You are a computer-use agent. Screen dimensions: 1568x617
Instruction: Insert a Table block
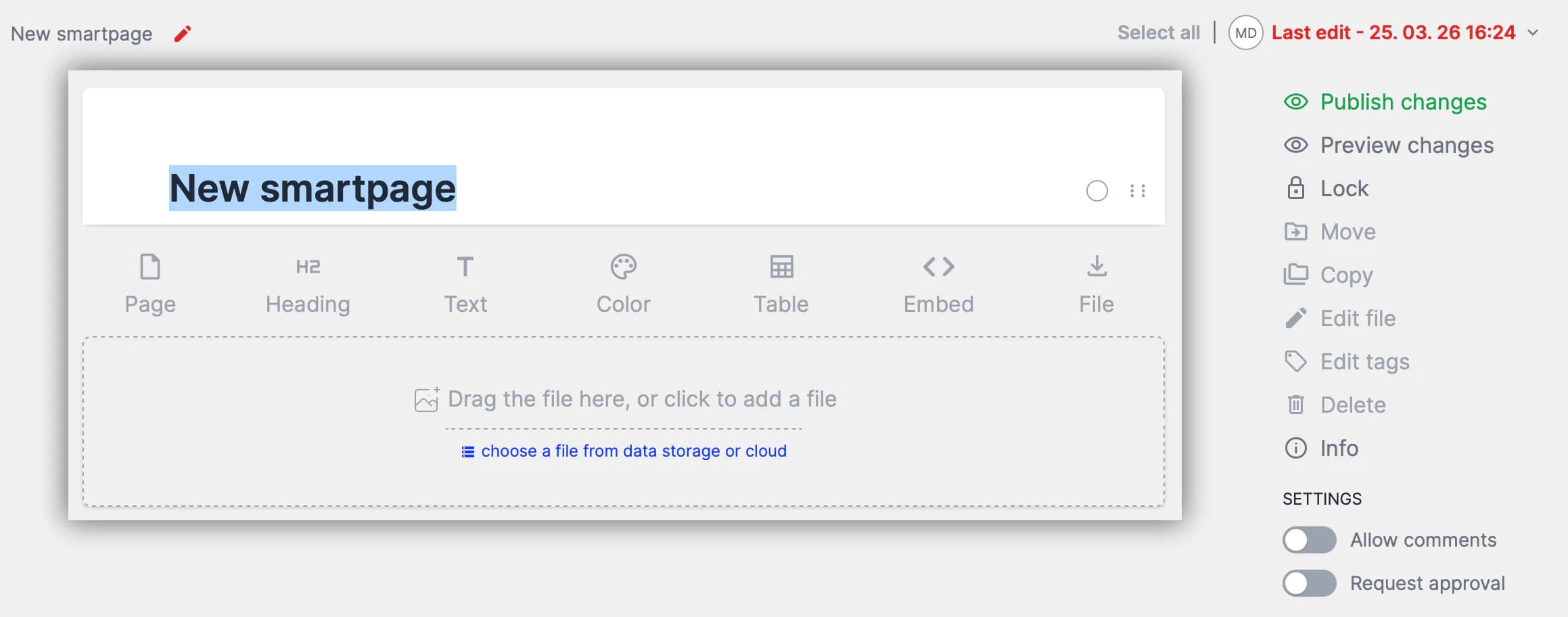(x=781, y=283)
